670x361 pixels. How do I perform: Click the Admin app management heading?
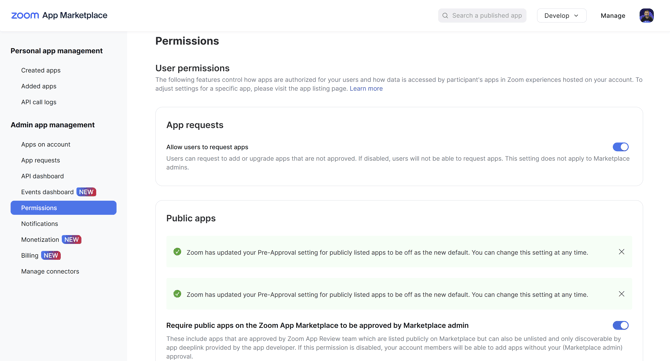(x=53, y=125)
